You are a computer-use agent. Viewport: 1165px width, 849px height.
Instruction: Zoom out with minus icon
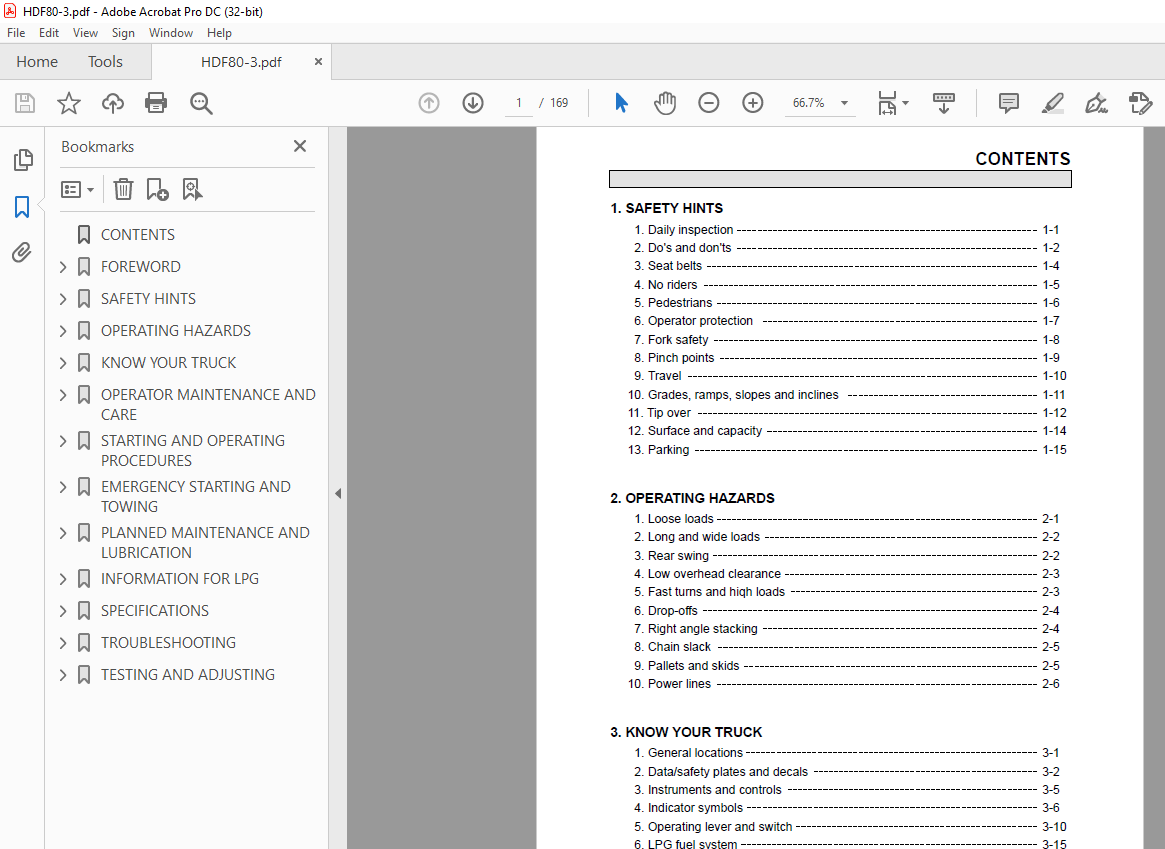(709, 103)
